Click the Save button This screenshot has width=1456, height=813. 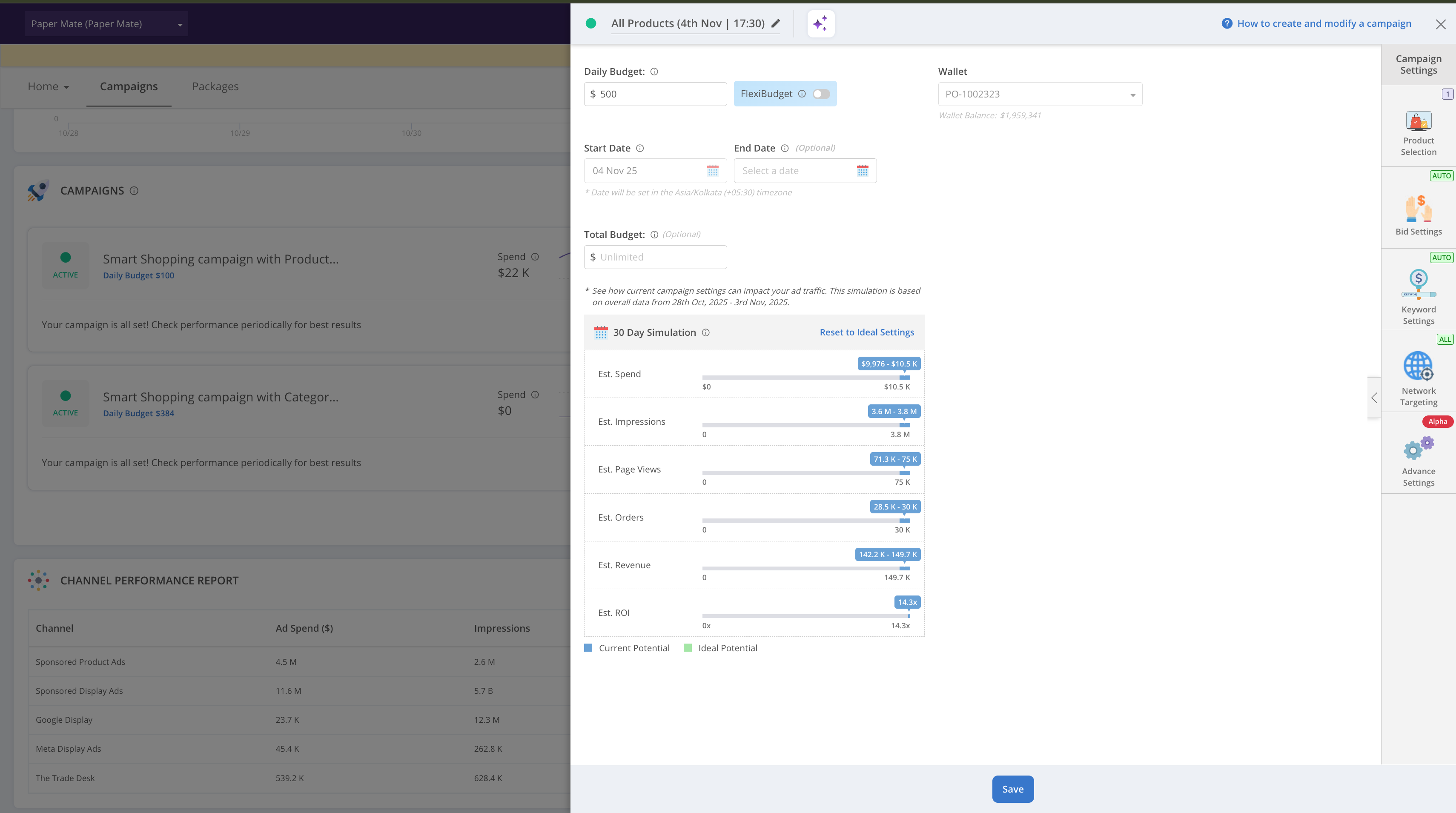(1012, 789)
